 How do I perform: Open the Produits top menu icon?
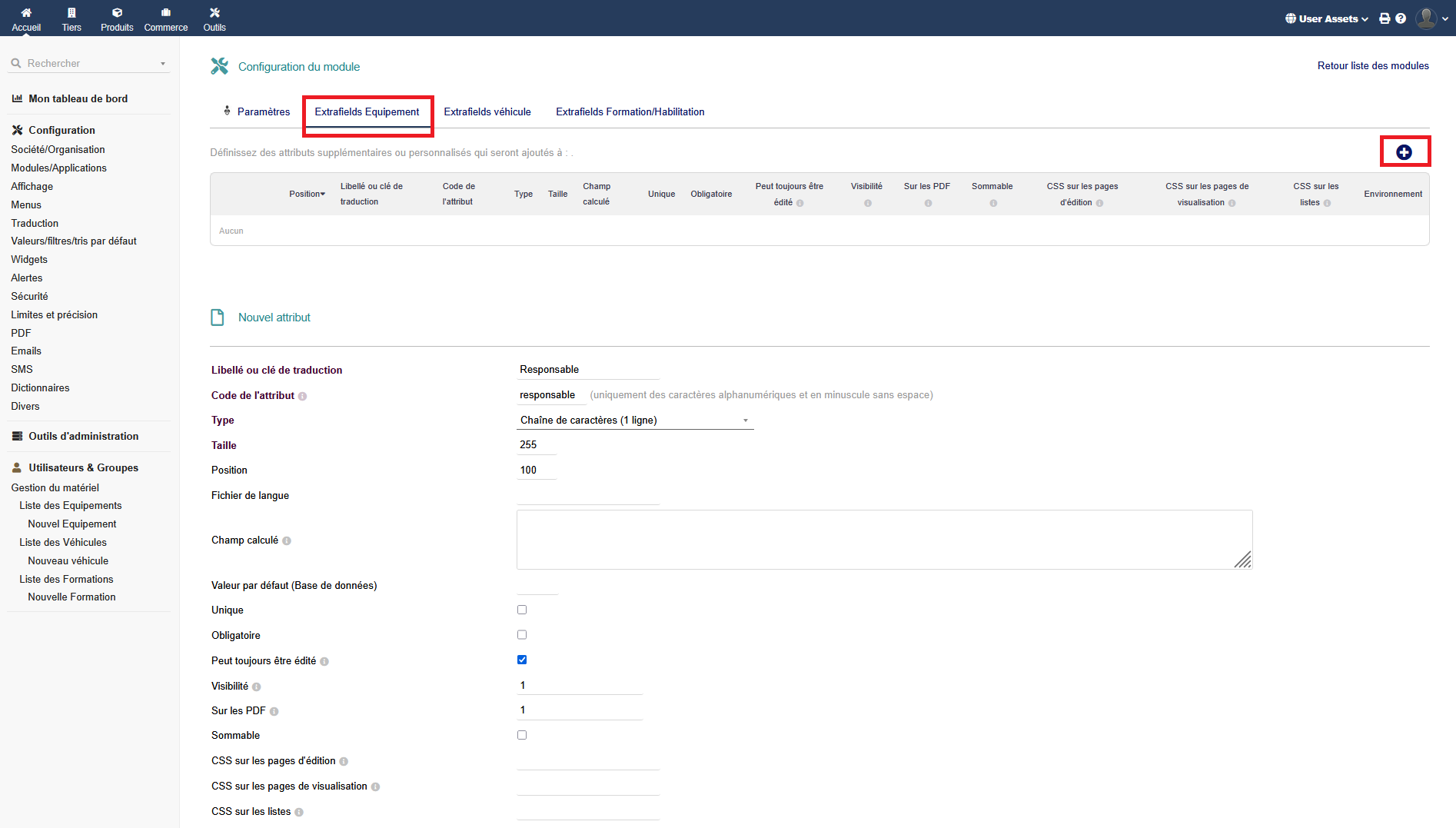(x=117, y=13)
